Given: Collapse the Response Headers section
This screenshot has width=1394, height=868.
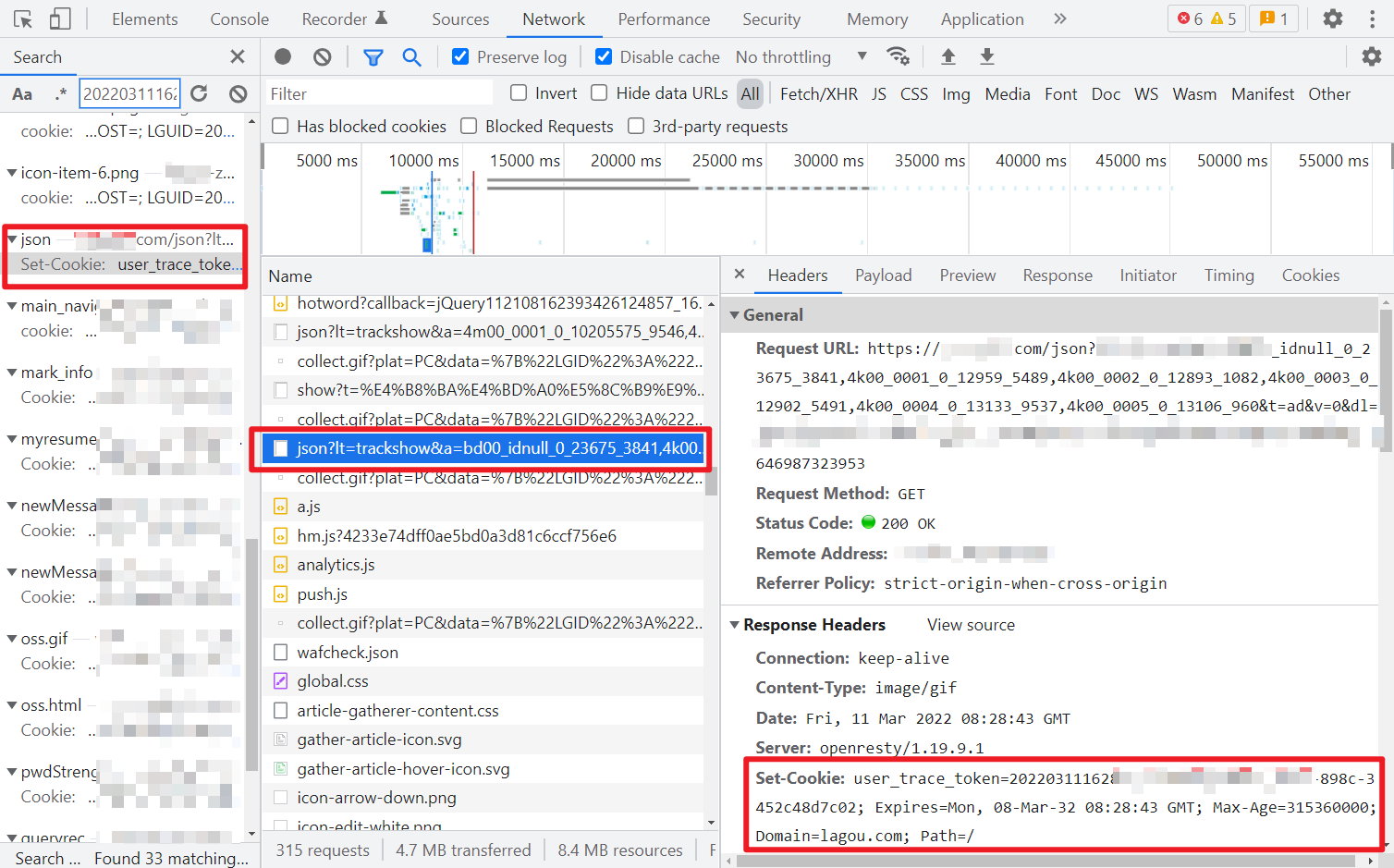Looking at the screenshot, I should click(x=735, y=625).
